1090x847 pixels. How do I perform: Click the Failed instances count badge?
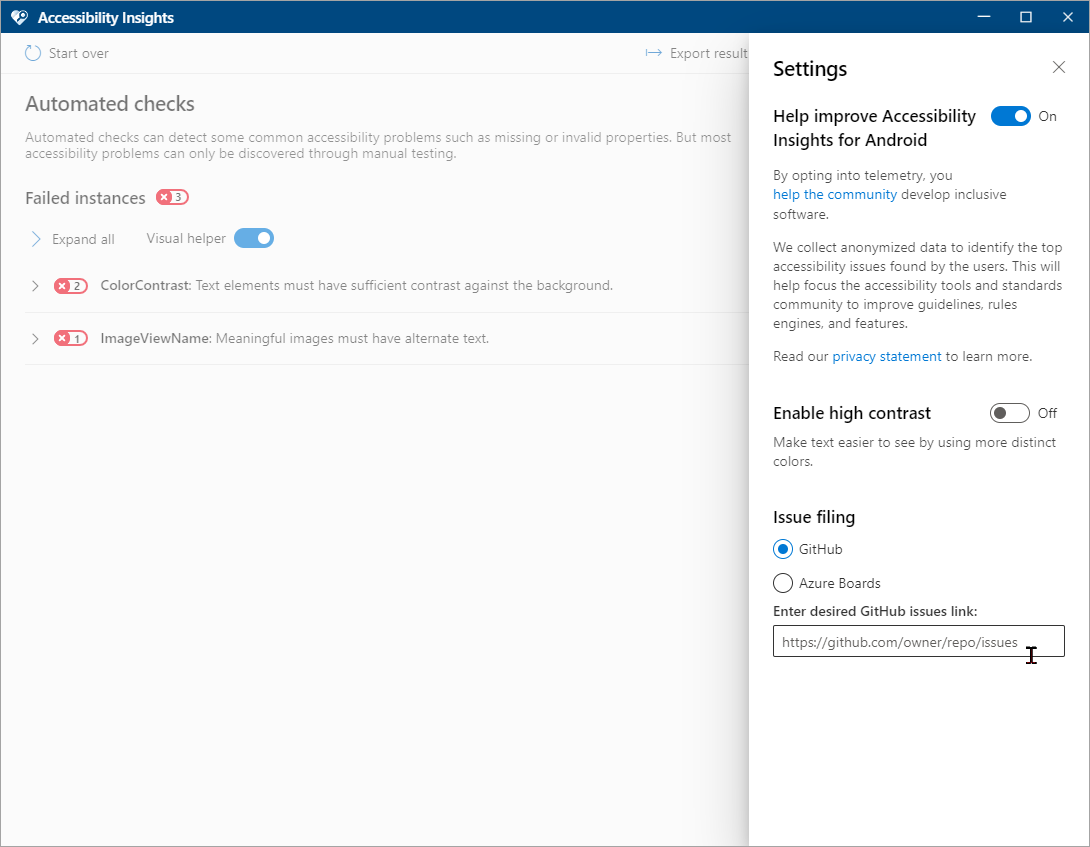[x=172, y=197]
